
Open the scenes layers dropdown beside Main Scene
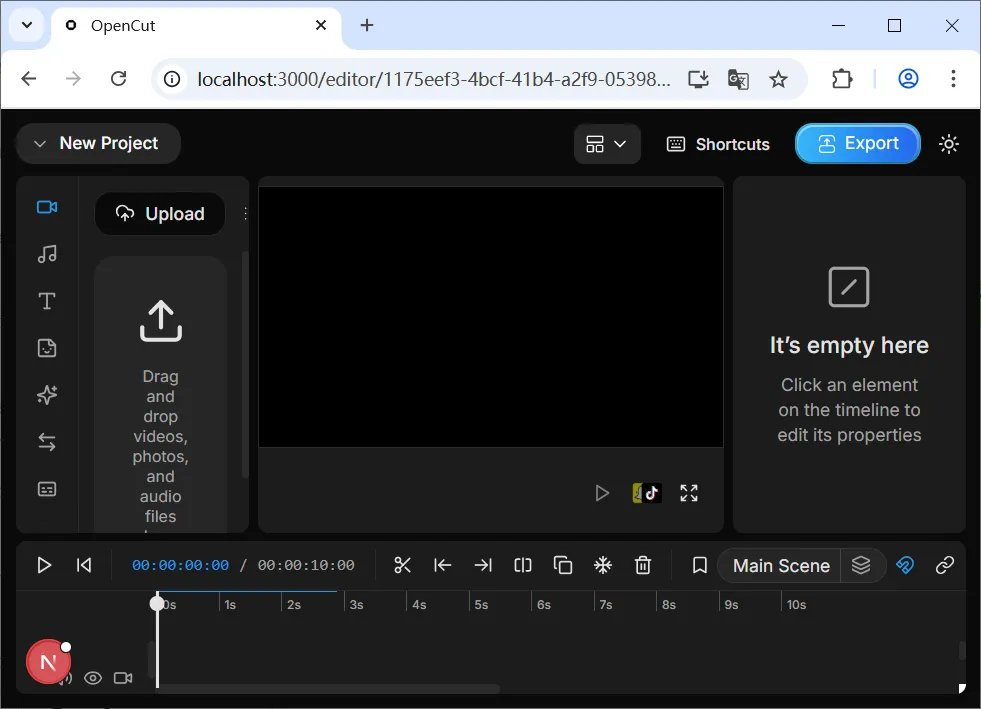pos(862,565)
